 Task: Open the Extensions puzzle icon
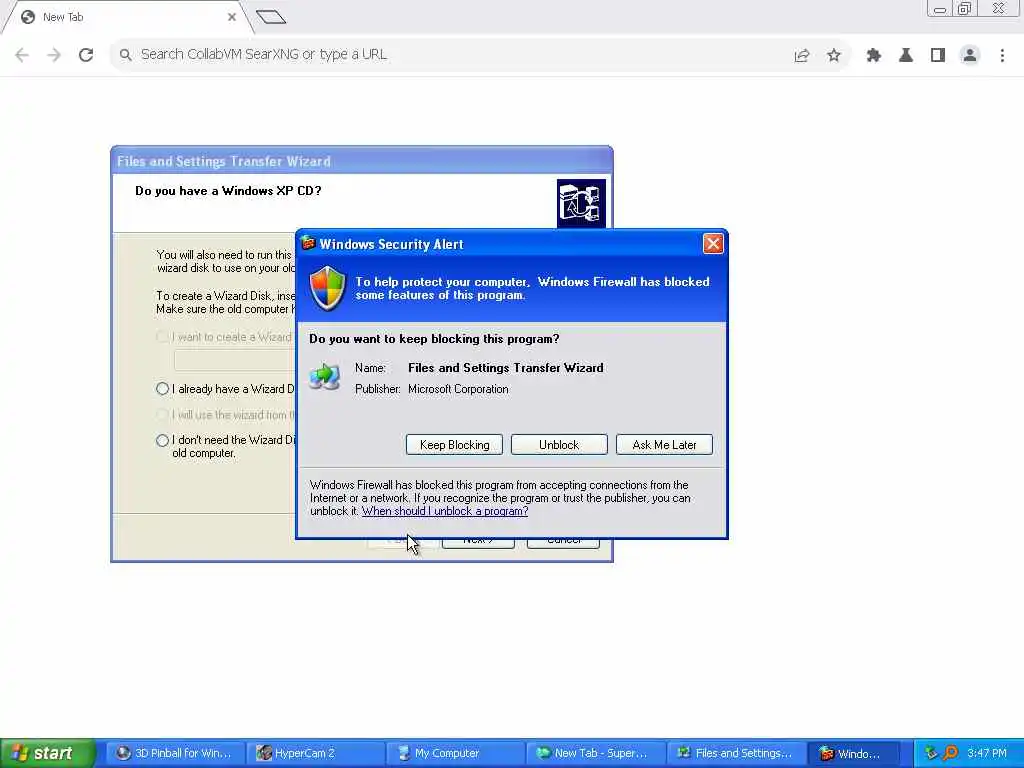coord(874,56)
